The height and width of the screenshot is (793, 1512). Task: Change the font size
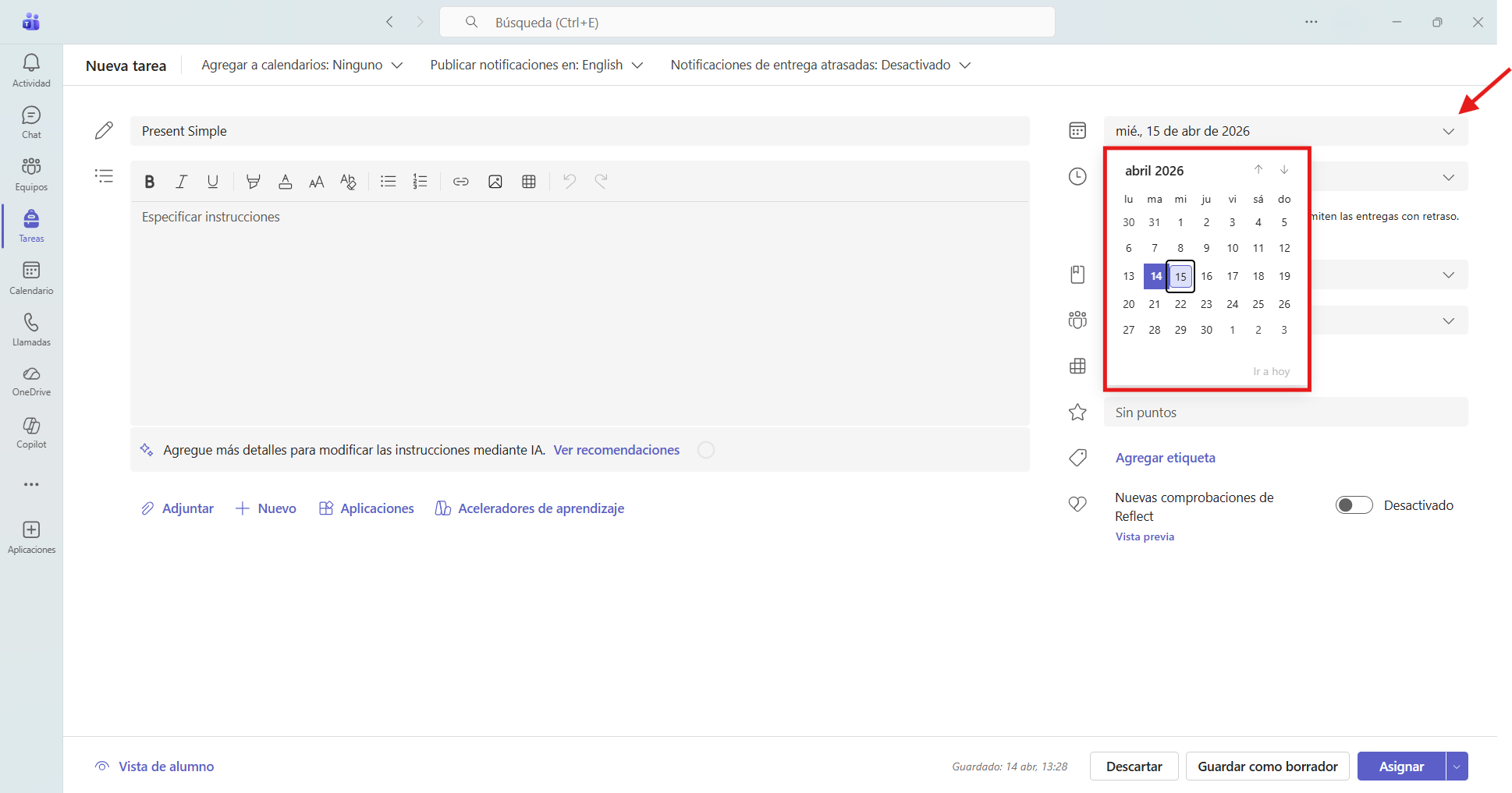tap(316, 182)
